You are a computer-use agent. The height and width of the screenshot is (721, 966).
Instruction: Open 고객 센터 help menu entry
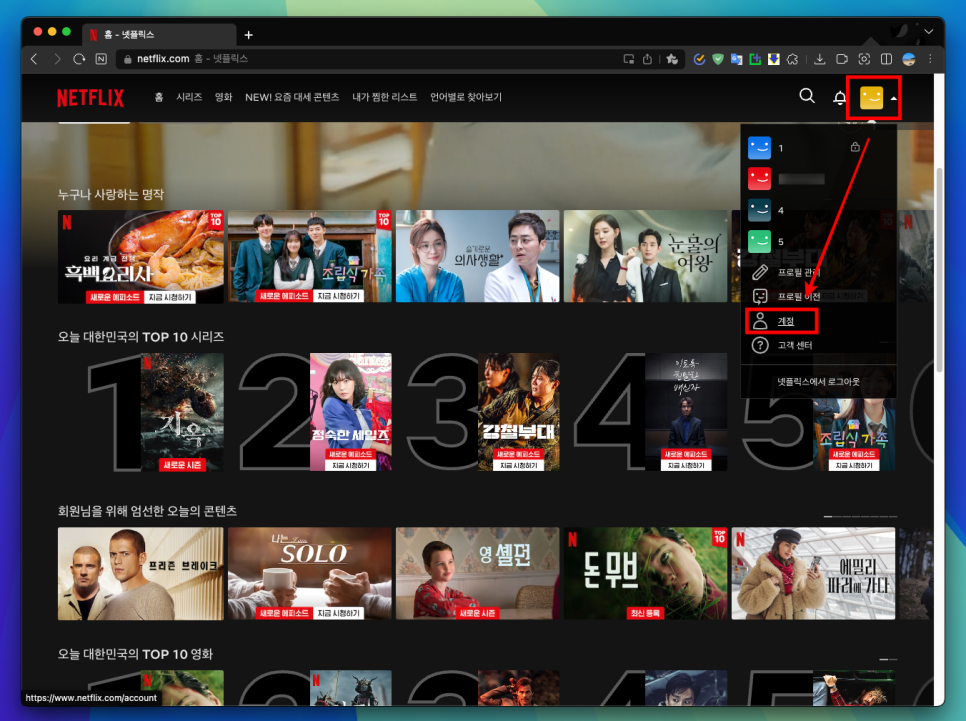782,345
